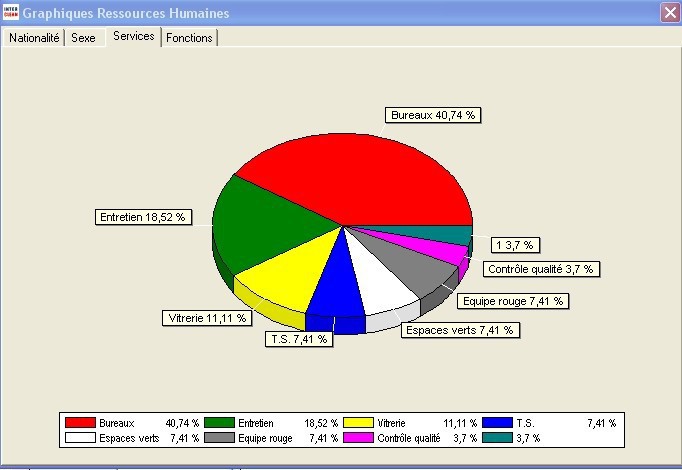
Task: Pick the white Espaces verts legend swatch
Action: 81,438
